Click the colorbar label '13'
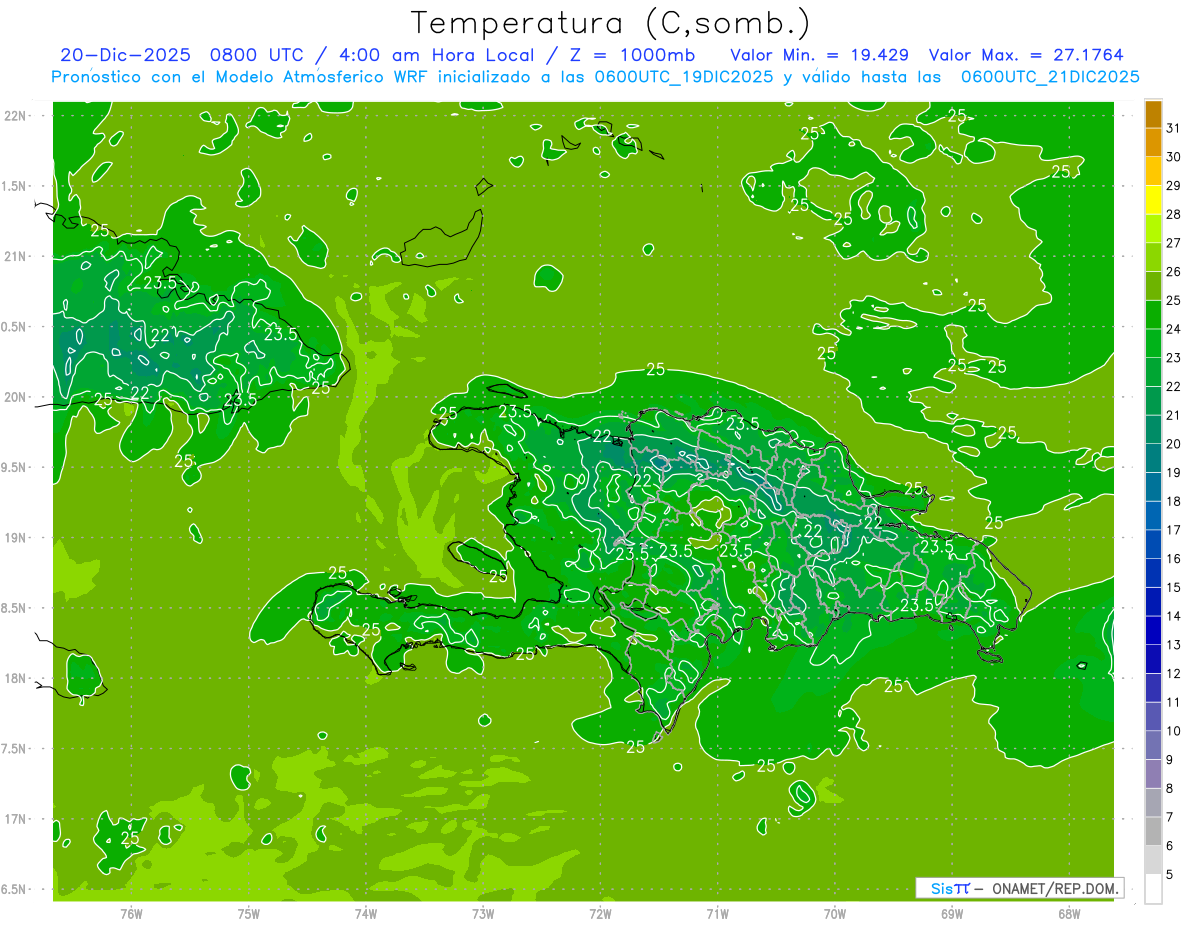This screenshot has height=927, width=1200. click(x=1173, y=645)
